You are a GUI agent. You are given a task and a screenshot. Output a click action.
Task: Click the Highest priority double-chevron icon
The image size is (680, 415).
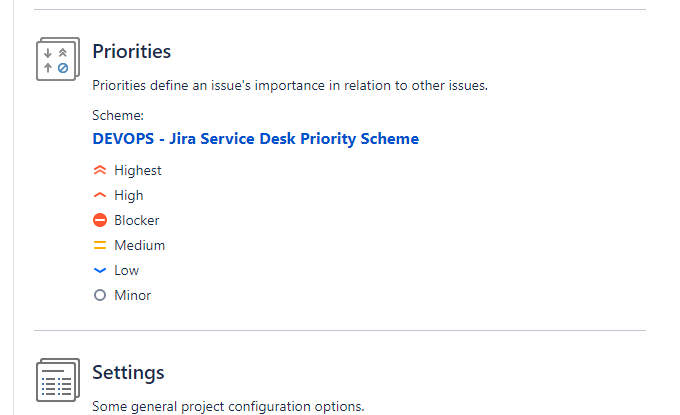[100, 170]
